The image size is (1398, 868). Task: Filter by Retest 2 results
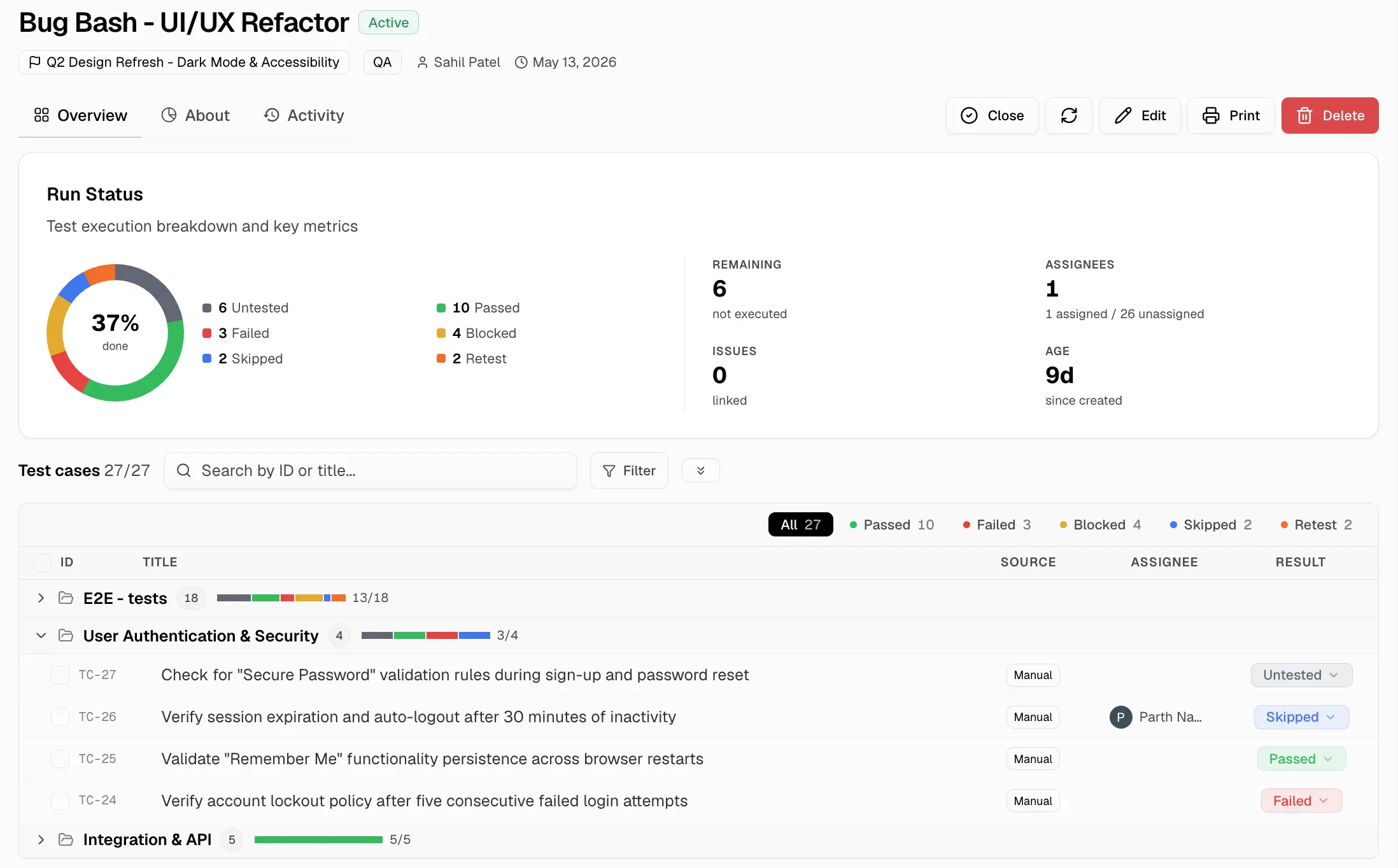[1315, 524]
